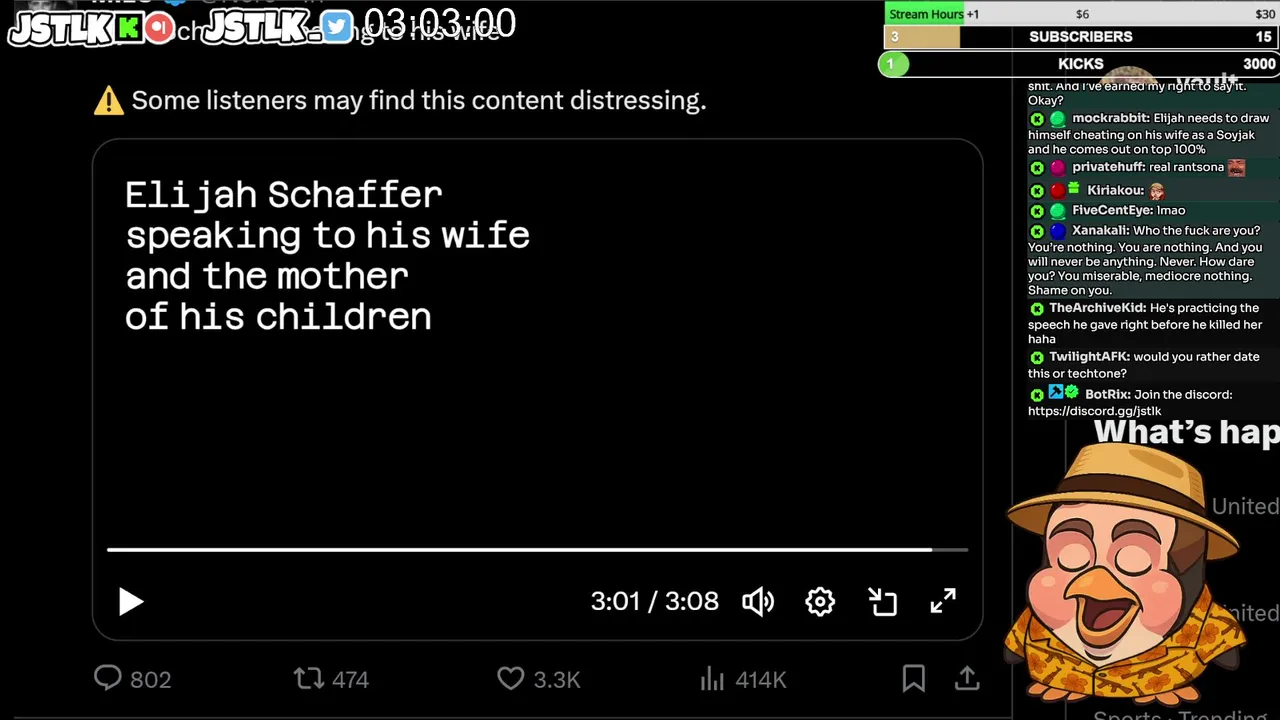Image resolution: width=1280 pixels, height=720 pixels.
Task: Open the discord.gg/jstlk link
Action: [1094, 411]
